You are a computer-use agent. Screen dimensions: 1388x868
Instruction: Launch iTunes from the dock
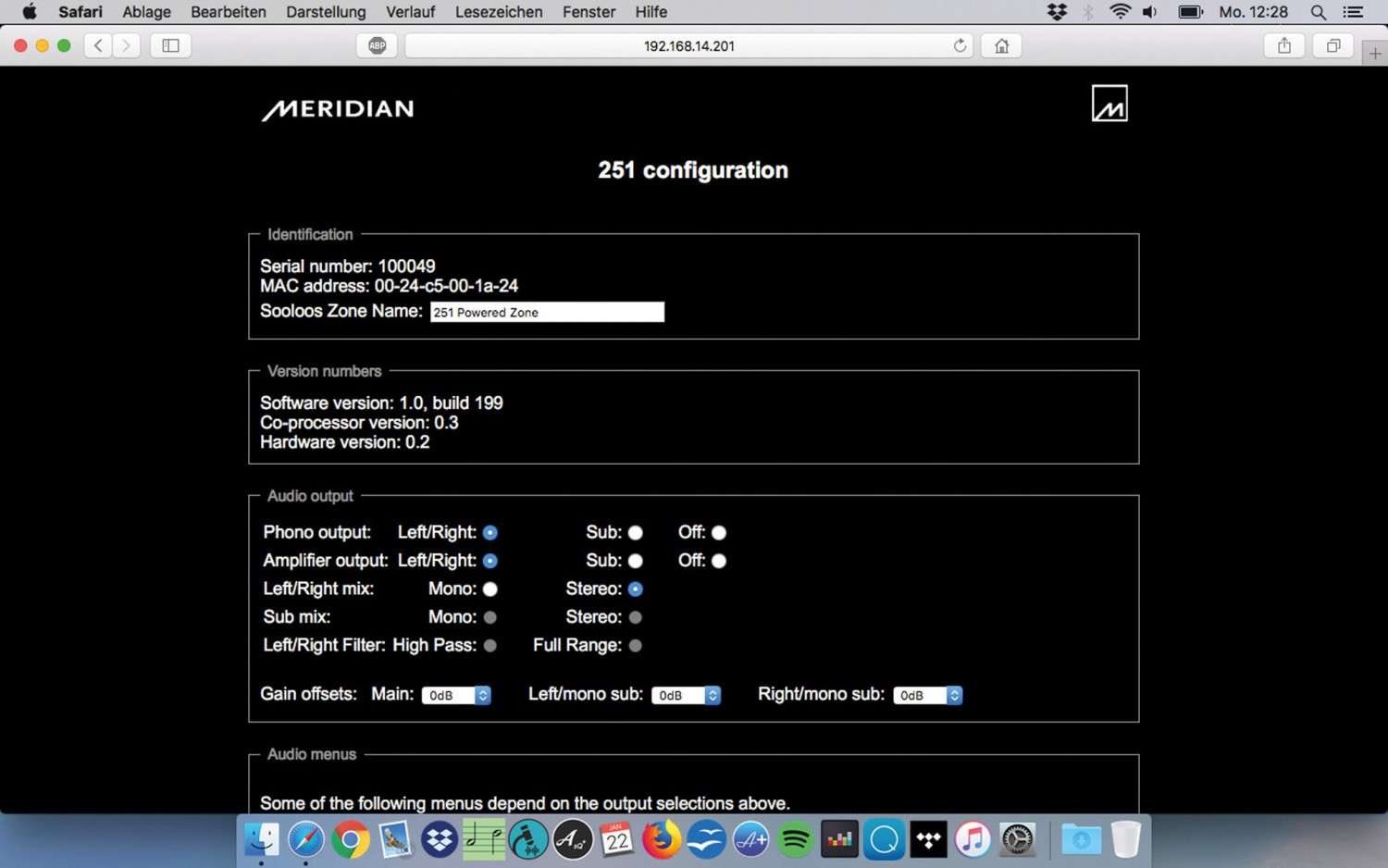(973, 839)
